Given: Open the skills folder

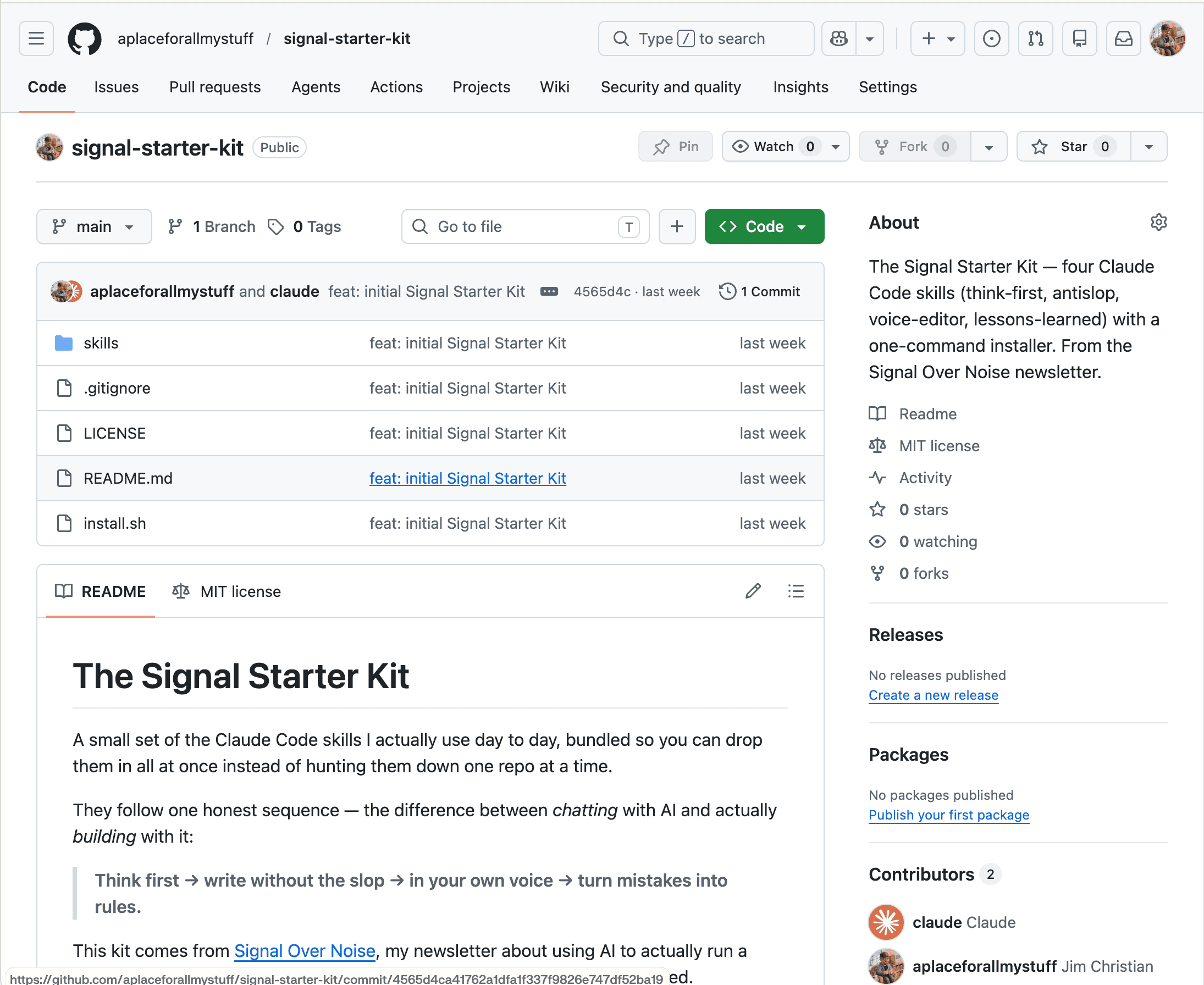Looking at the screenshot, I should [101, 344].
